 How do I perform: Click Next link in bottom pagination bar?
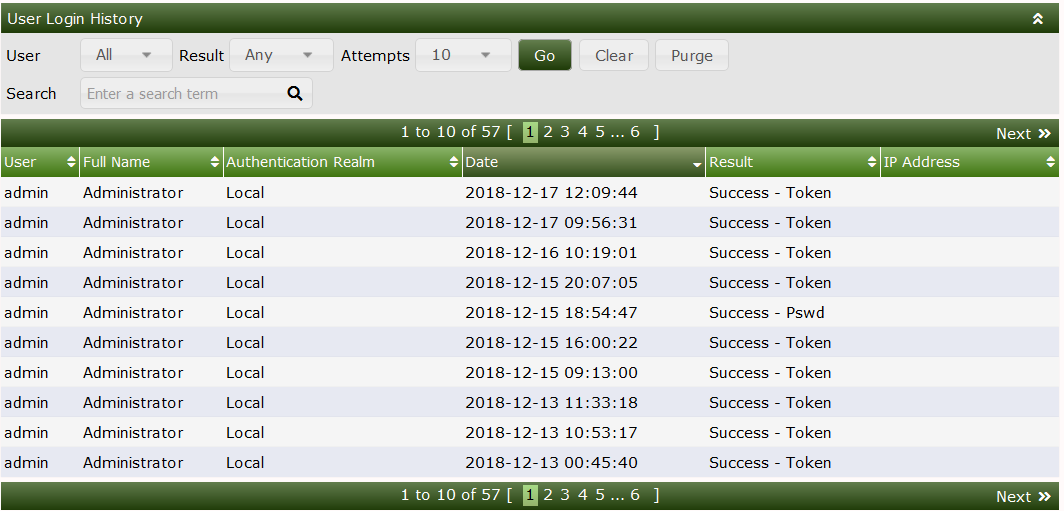click(1023, 496)
